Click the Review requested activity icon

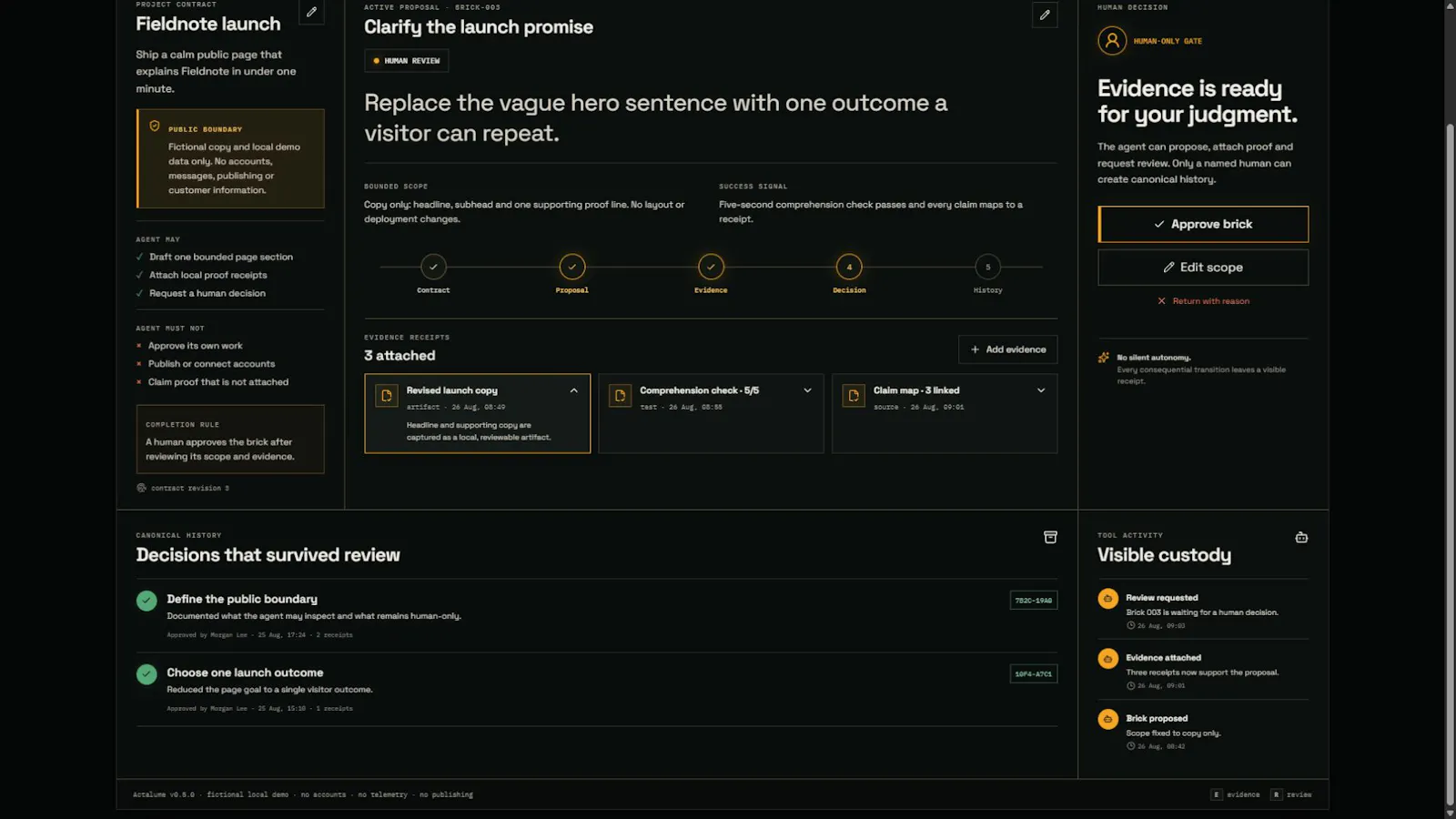tap(1107, 599)
